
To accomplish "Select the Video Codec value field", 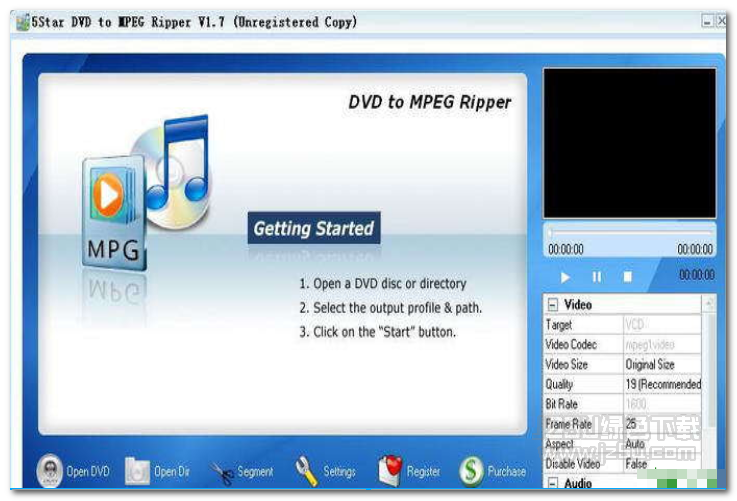I will [662, 344].
